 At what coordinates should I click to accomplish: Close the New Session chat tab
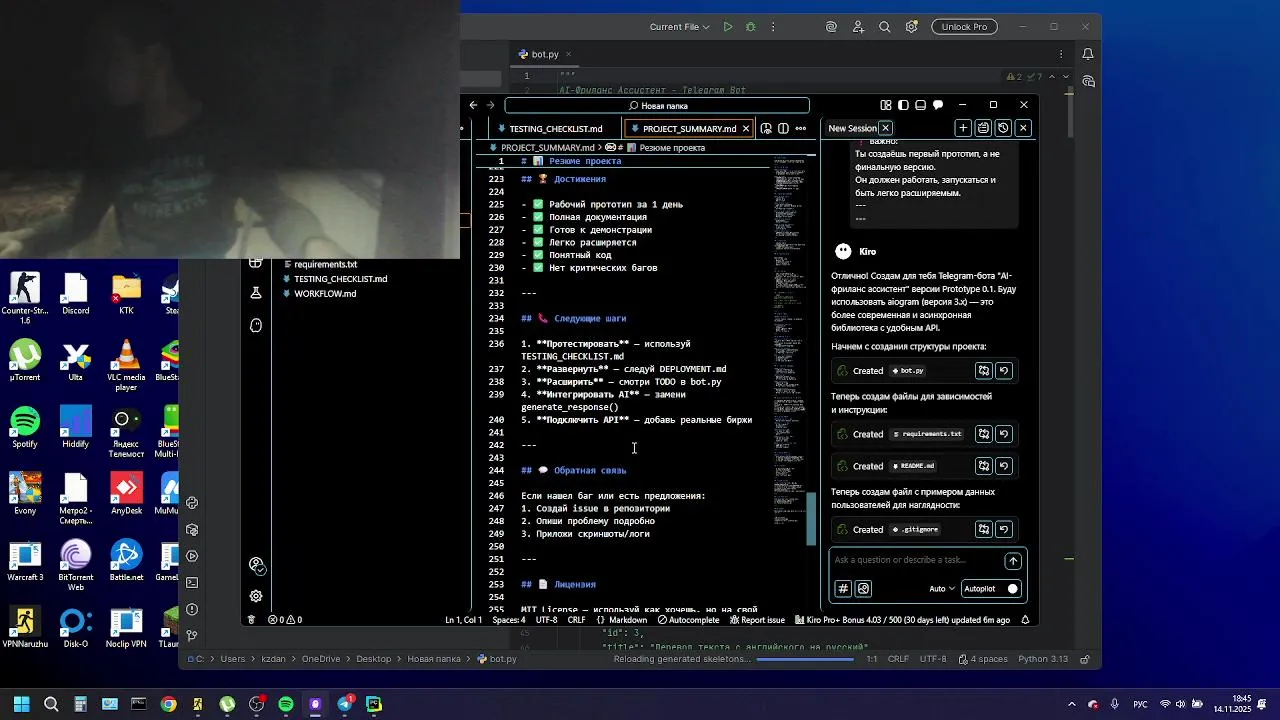[x=885, y=128]
